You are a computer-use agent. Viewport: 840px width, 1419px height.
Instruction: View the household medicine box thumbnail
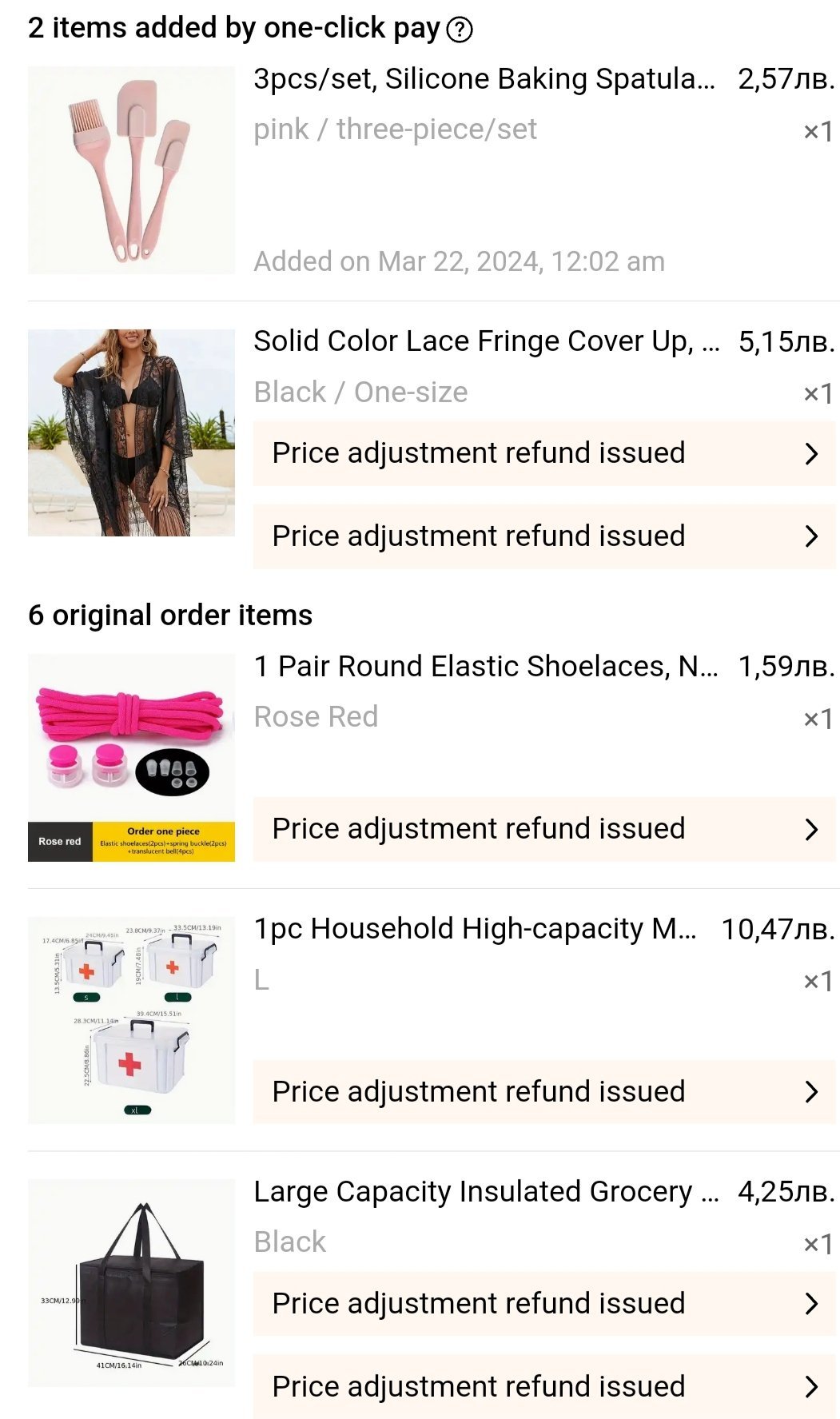[x=131, y=1020]
